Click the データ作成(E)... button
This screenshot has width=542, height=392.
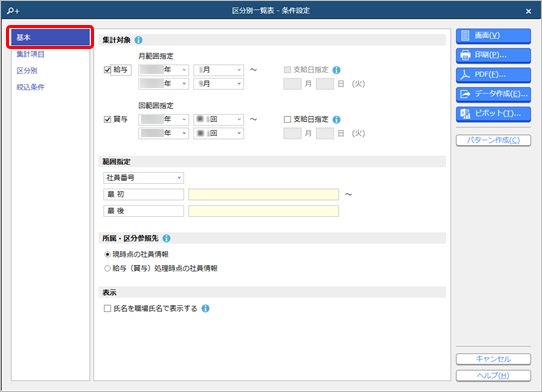493,94
